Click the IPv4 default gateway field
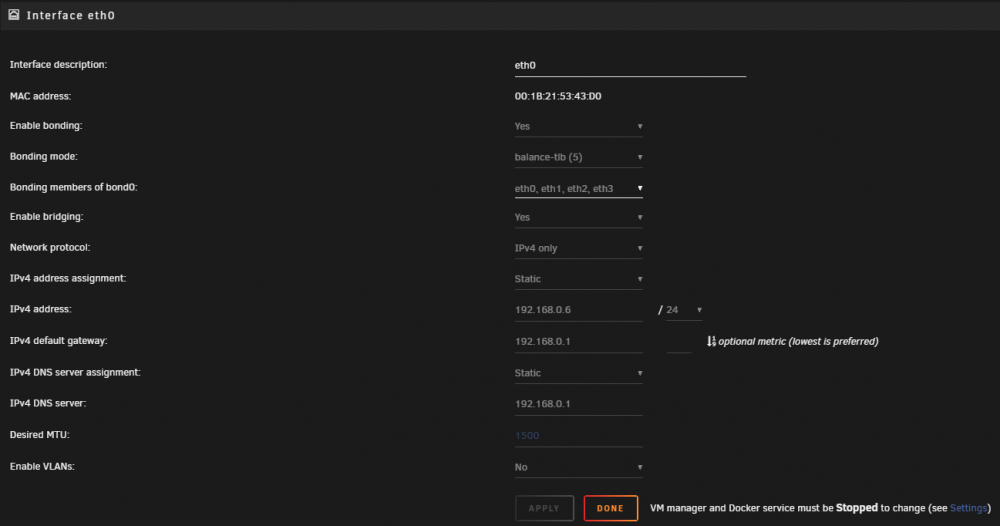The width and height of the screenshot is (1000, 526). [578, 342]
